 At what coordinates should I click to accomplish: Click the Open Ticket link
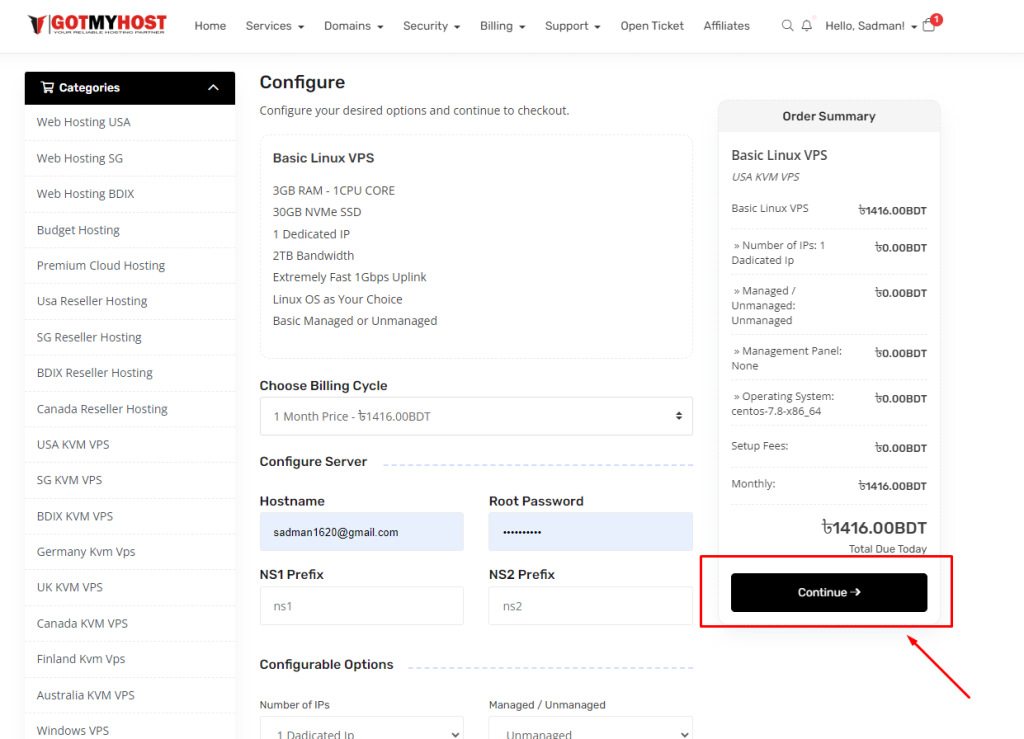pos(652,26)
